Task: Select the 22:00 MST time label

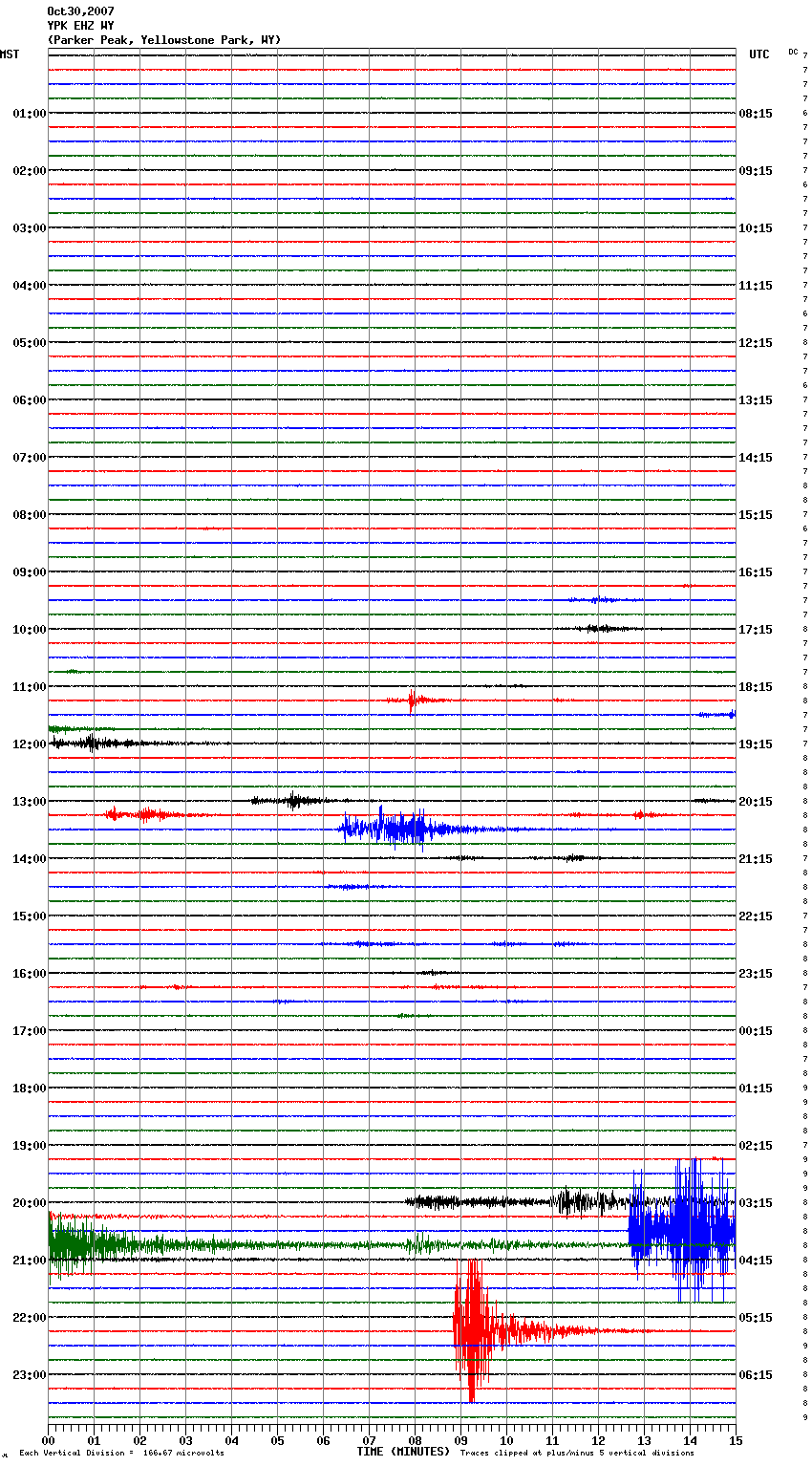Action: click(30, 1318)
